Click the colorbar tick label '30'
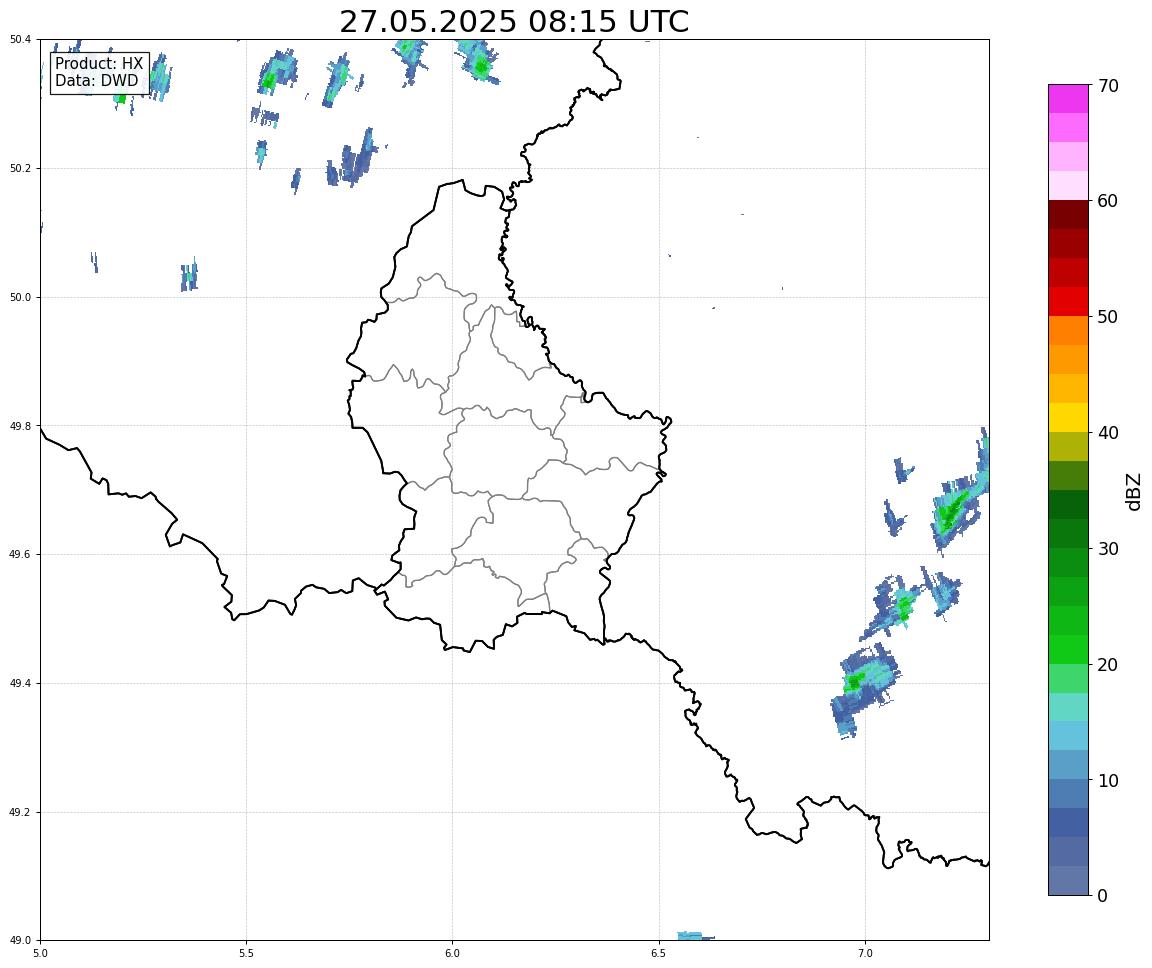 pos(1108,549)
